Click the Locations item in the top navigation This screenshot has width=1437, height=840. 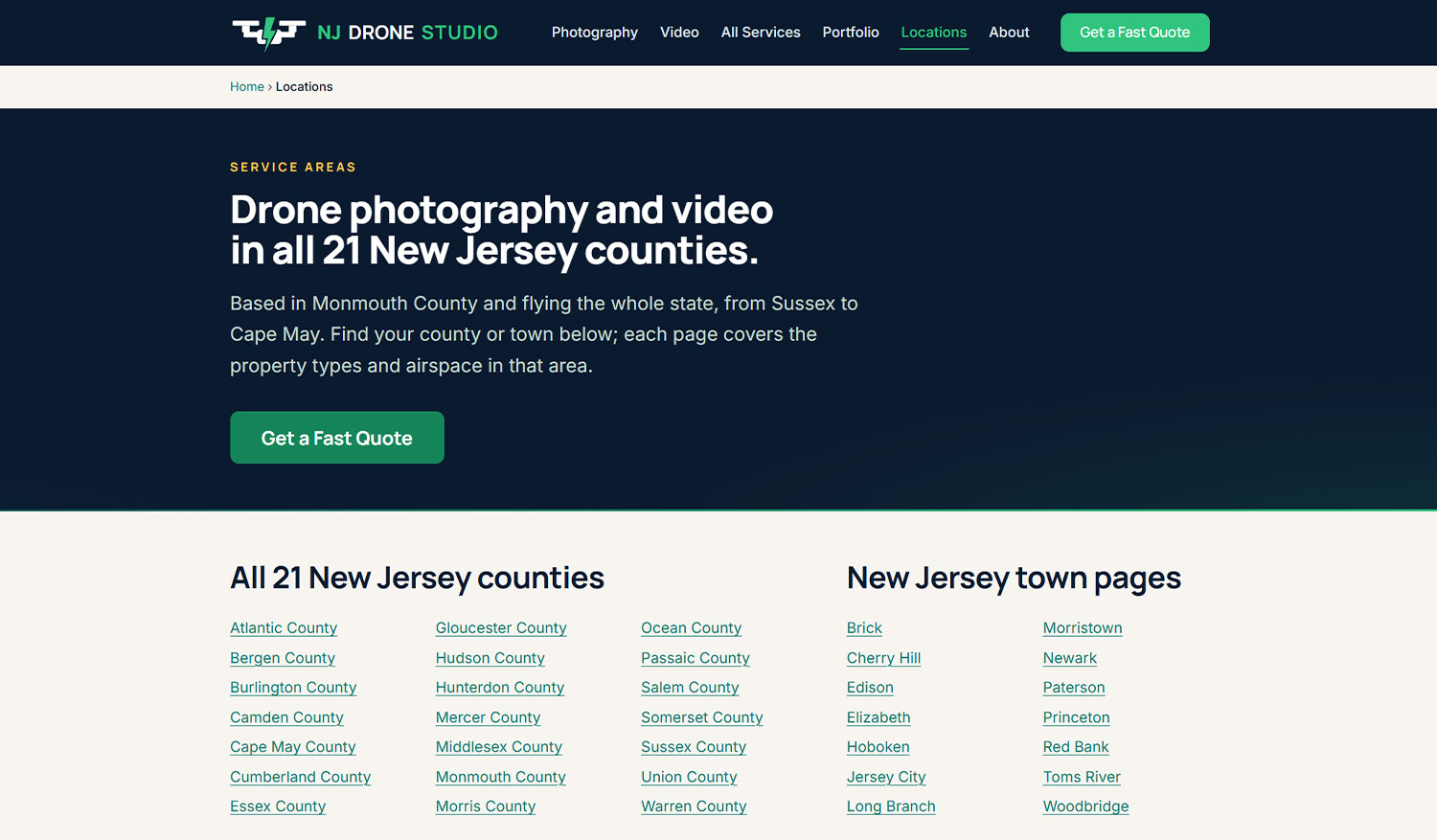coord(934,33)
